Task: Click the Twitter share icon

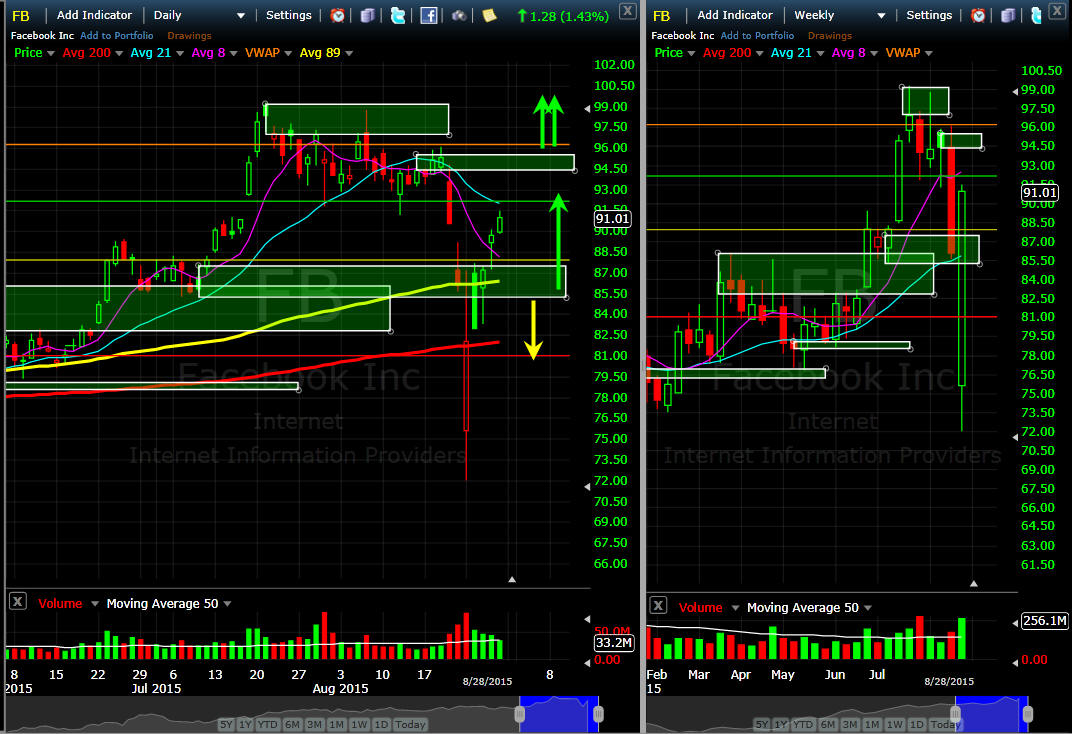Action: pyautogui.click(x=397, y=15)
